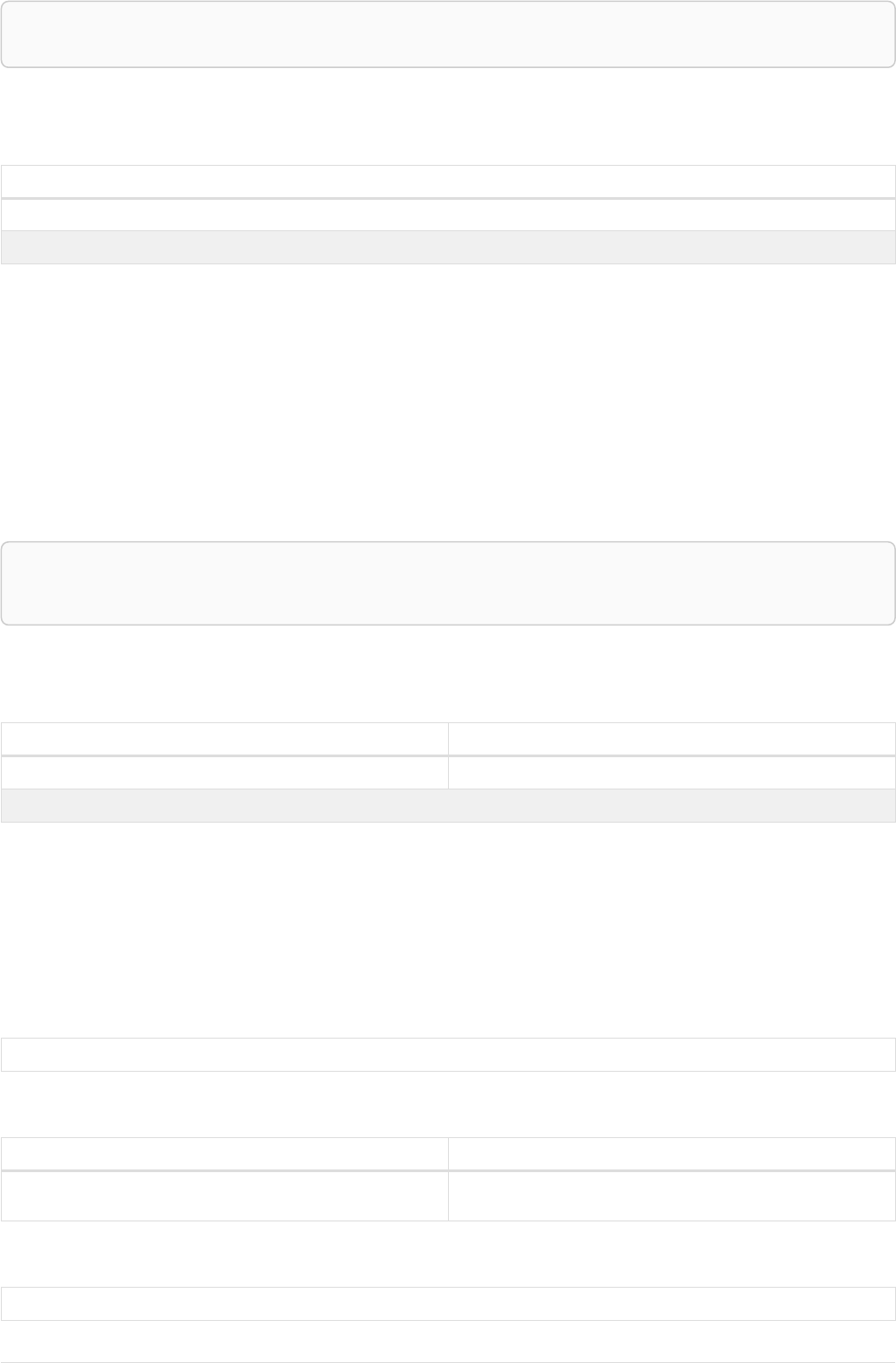Click the topmost rounded gray code box
The image size is (896, 1363).
(x=448, y=34)
